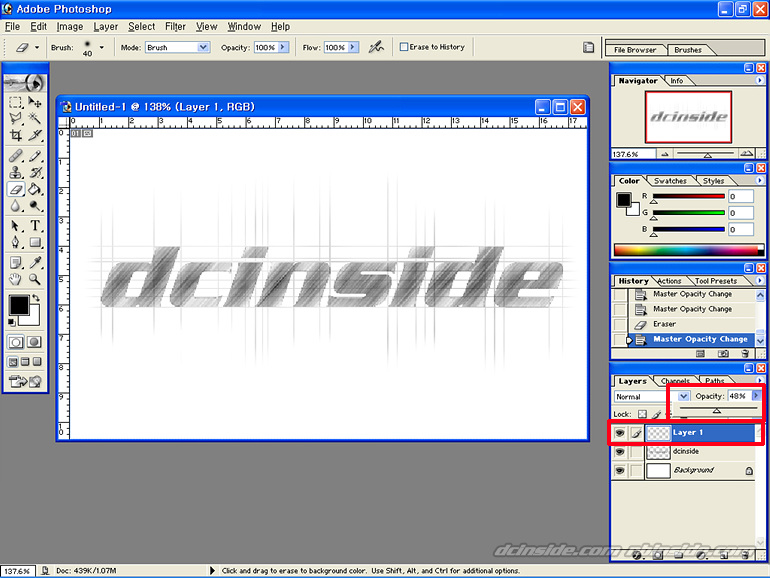Create new snapshot in History palette
Screen dimensions: 770x578
[x=723, y=354]
